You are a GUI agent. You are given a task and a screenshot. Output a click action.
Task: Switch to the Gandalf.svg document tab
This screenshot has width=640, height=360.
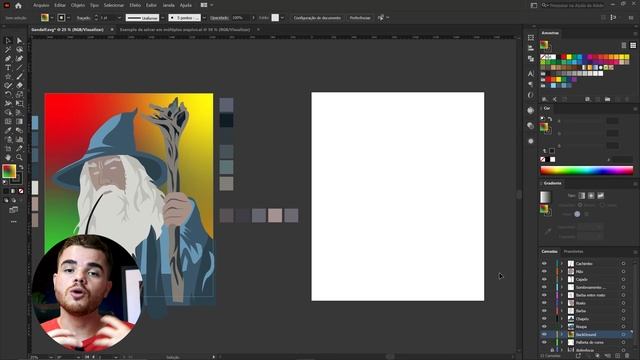tap(68, 30)
